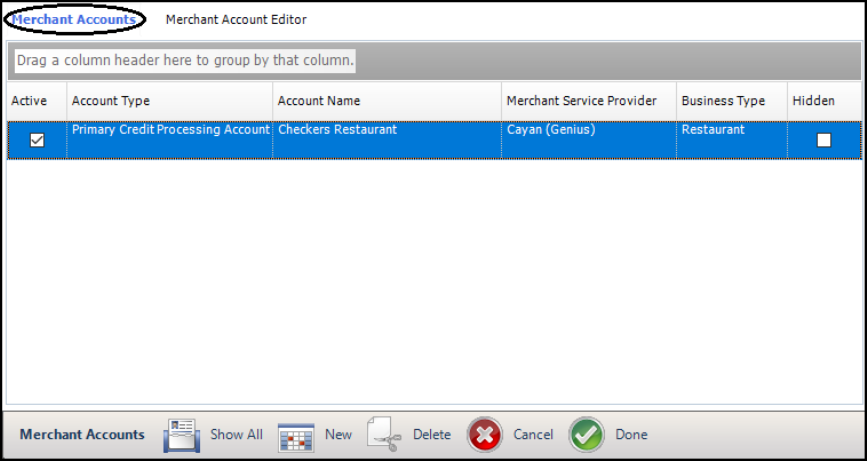Select the Cayan (Genius) provider cell
This screenshot has width=867, height=461.
point(589,140)
